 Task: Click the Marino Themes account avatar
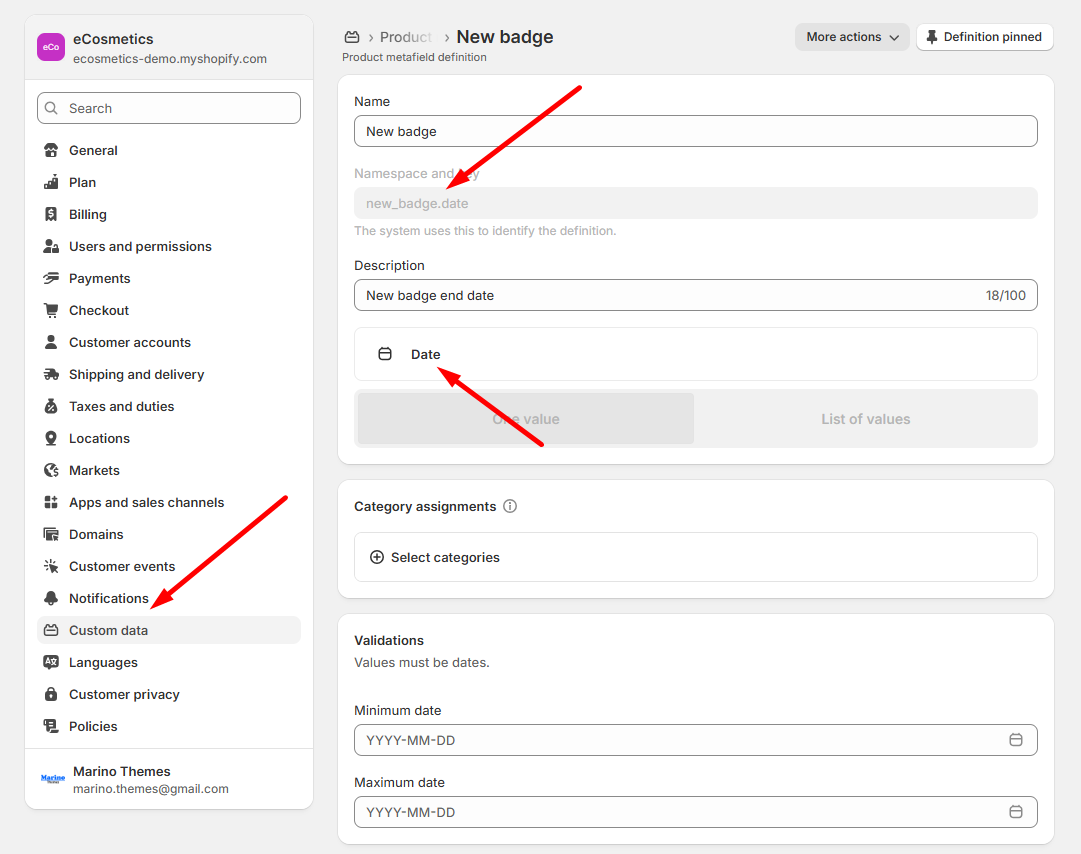[x=53, y=779]
